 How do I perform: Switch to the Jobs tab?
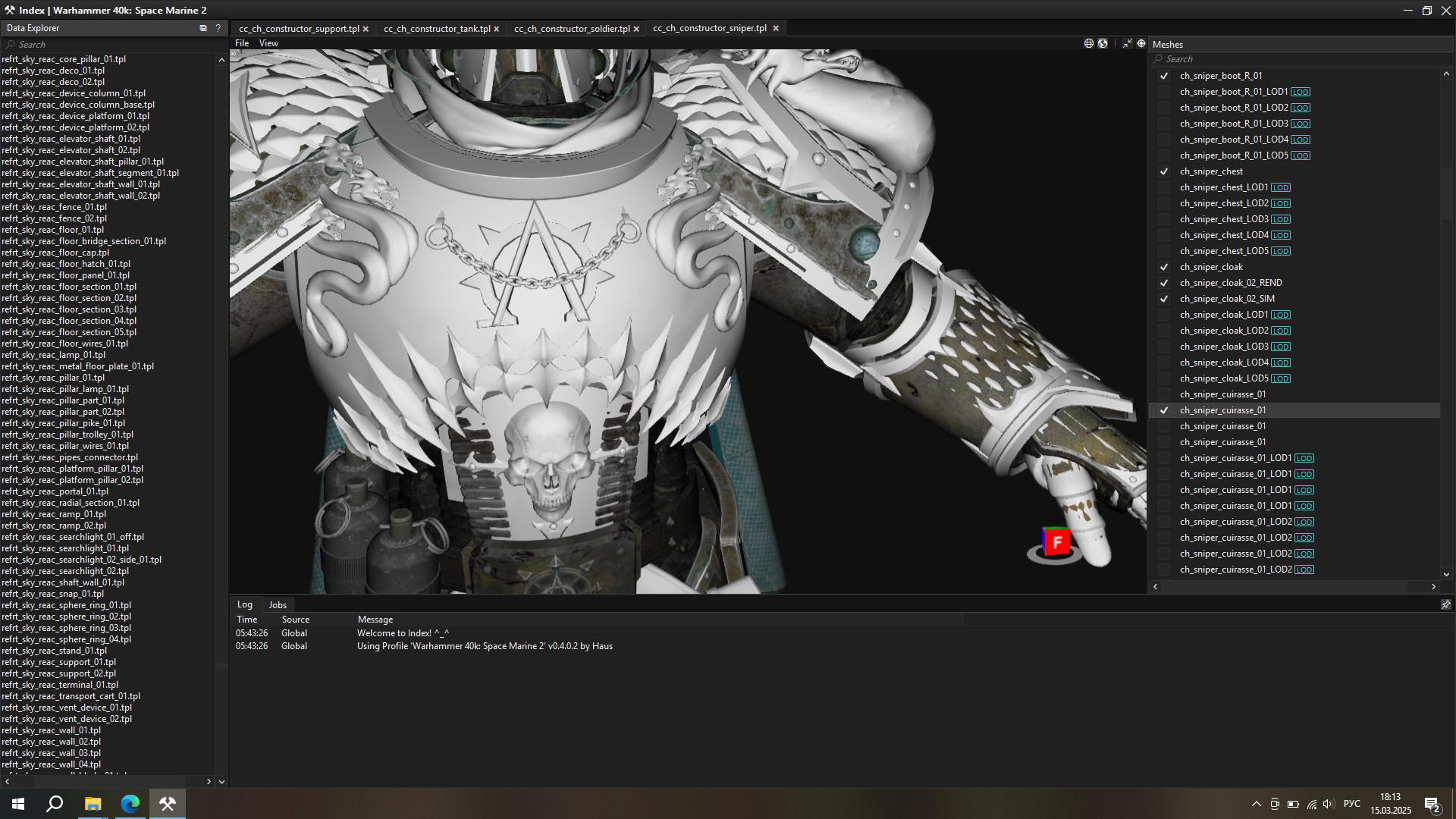coord(278,604)
